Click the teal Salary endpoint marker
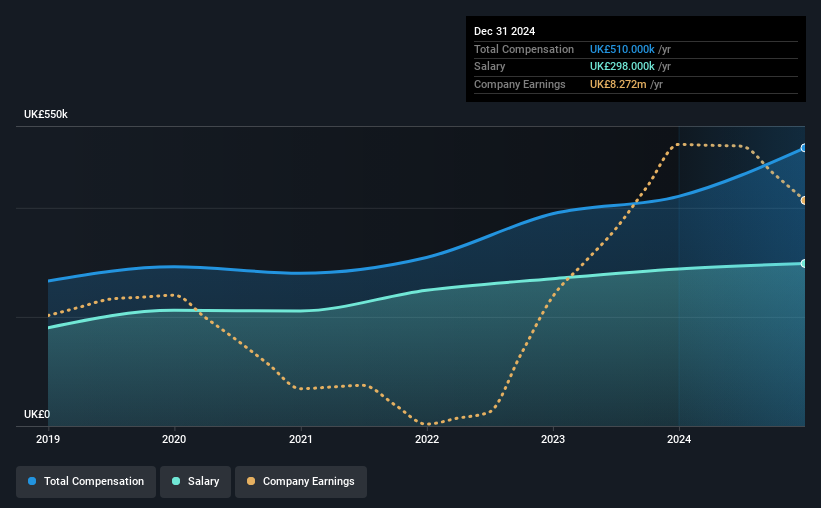 pyautogui.click(x=803, y=263)
